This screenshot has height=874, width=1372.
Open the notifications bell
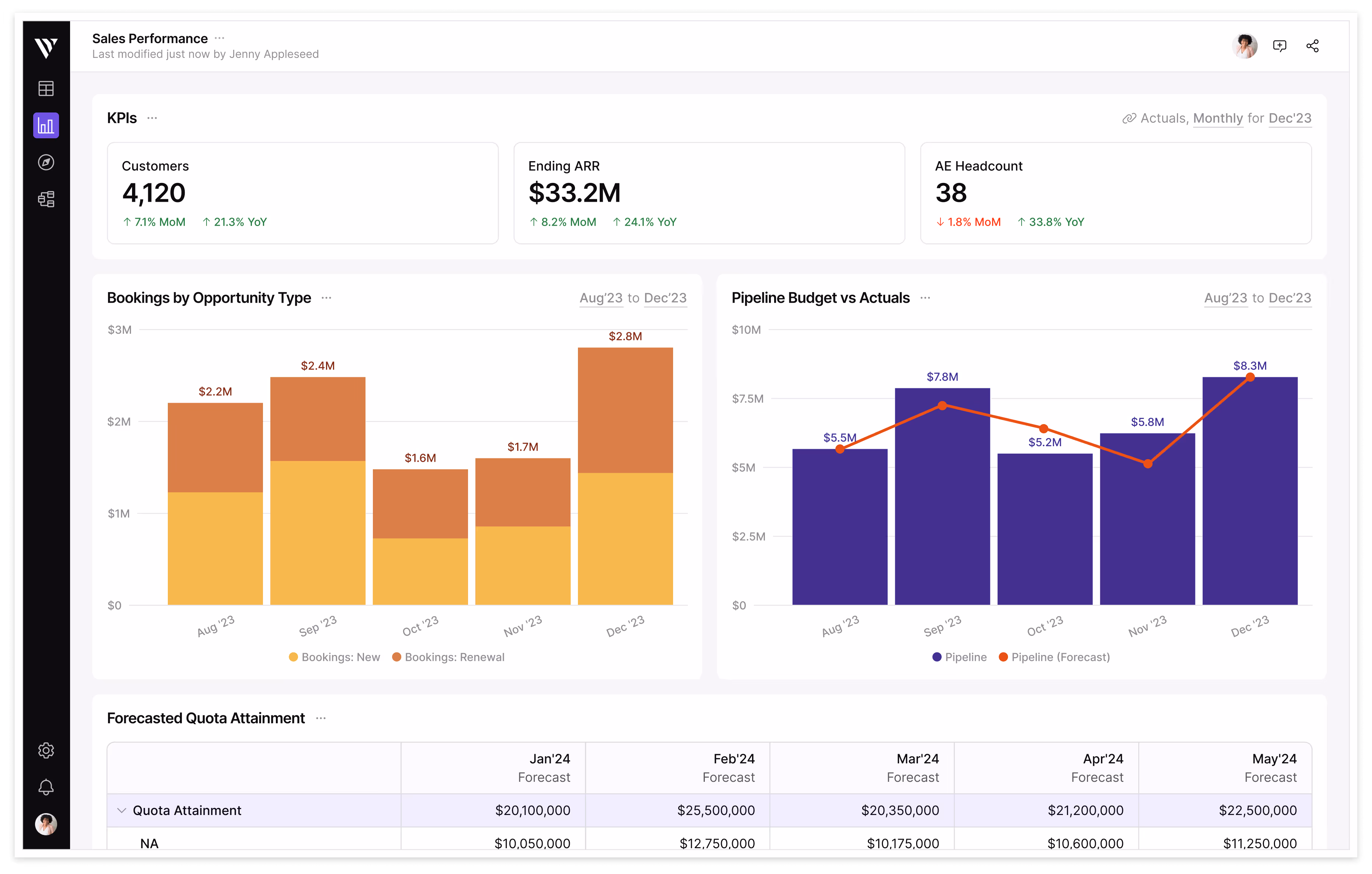pyautogui.click(x=46, y=787)
